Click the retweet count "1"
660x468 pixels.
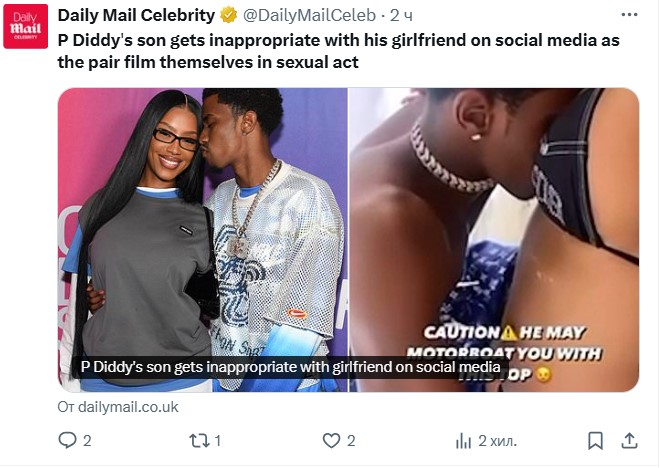[217, 440]
